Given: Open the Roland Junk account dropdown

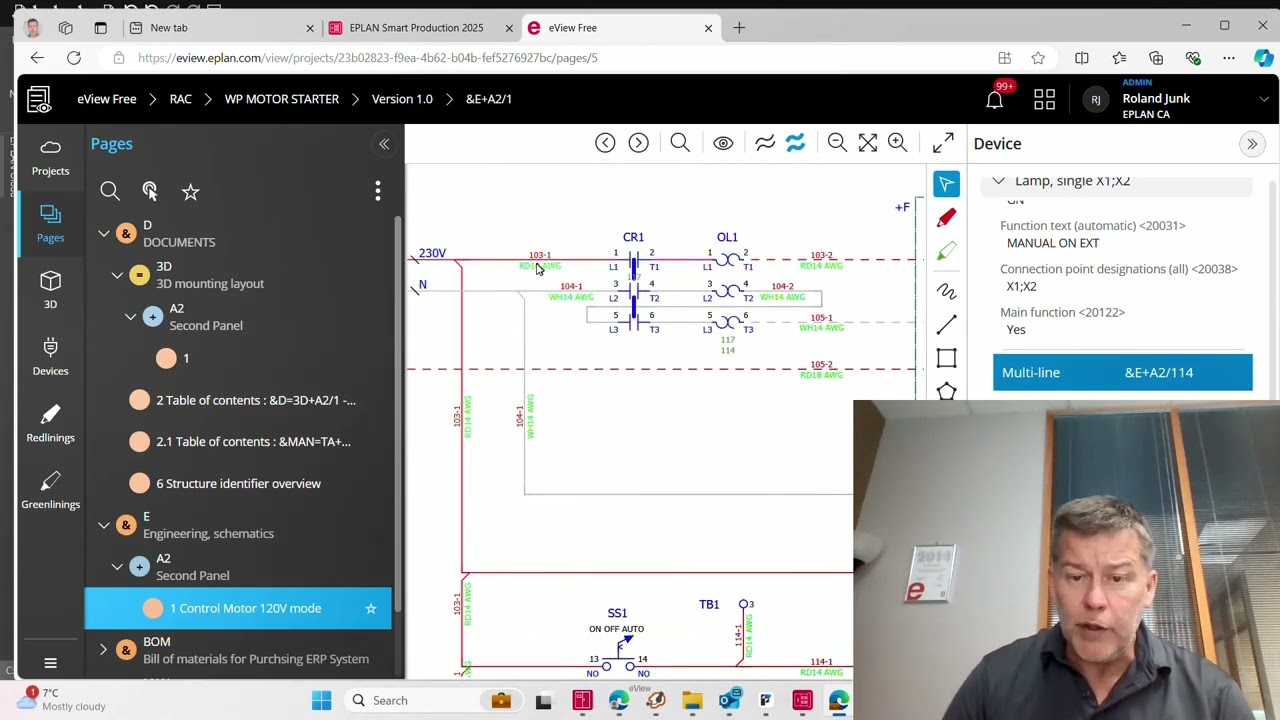Looking at the screenshot, I should coord(1264,99).
